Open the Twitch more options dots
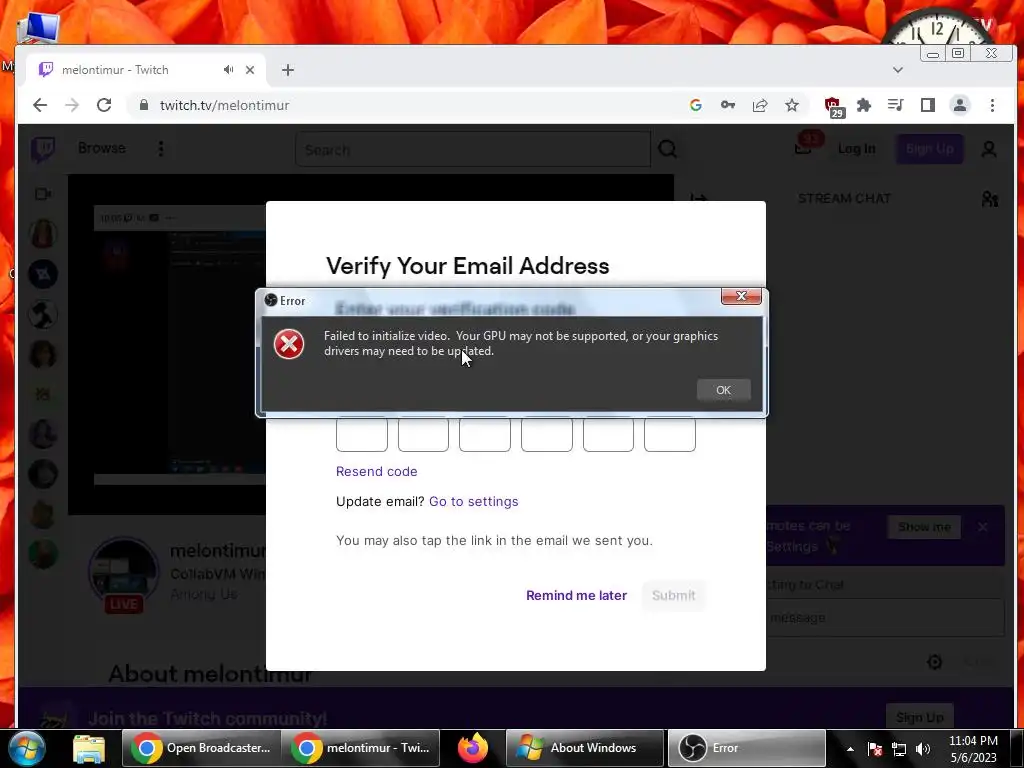 click(161, 149)
